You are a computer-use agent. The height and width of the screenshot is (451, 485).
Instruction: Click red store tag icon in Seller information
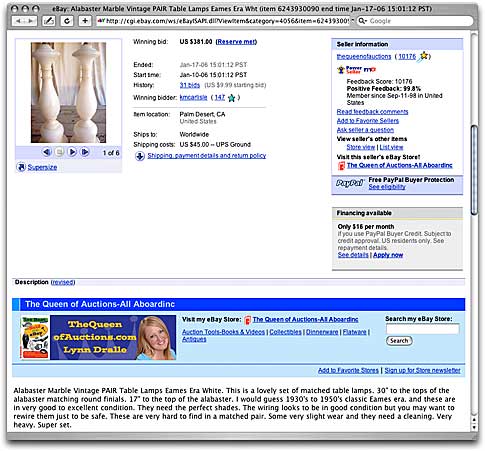341,166
